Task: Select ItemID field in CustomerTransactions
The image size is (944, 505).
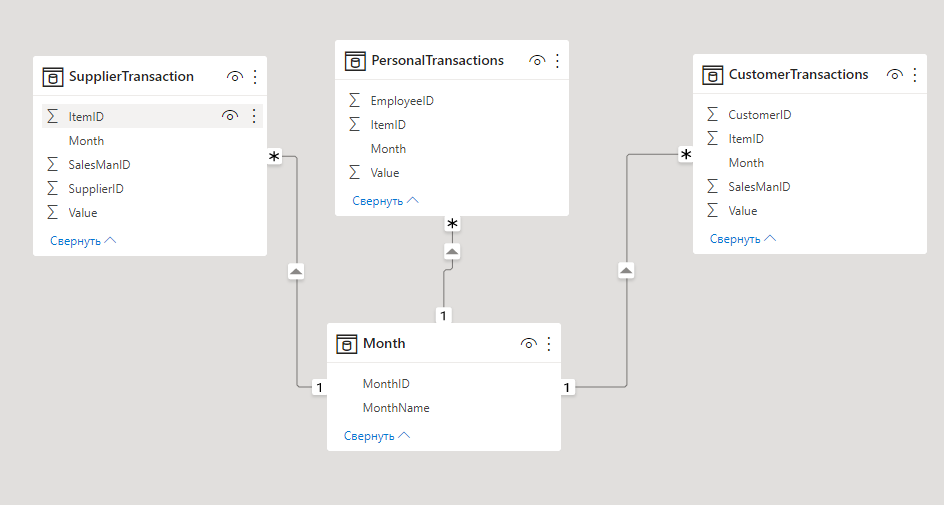Action: coord(746,139)
